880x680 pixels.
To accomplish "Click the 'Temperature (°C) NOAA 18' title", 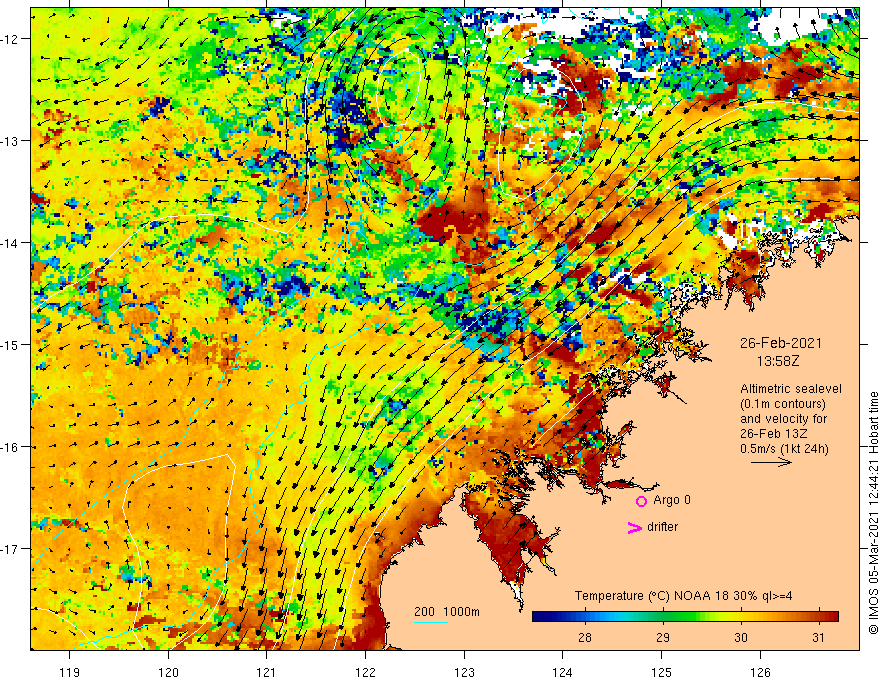I will tap(647, 596).
